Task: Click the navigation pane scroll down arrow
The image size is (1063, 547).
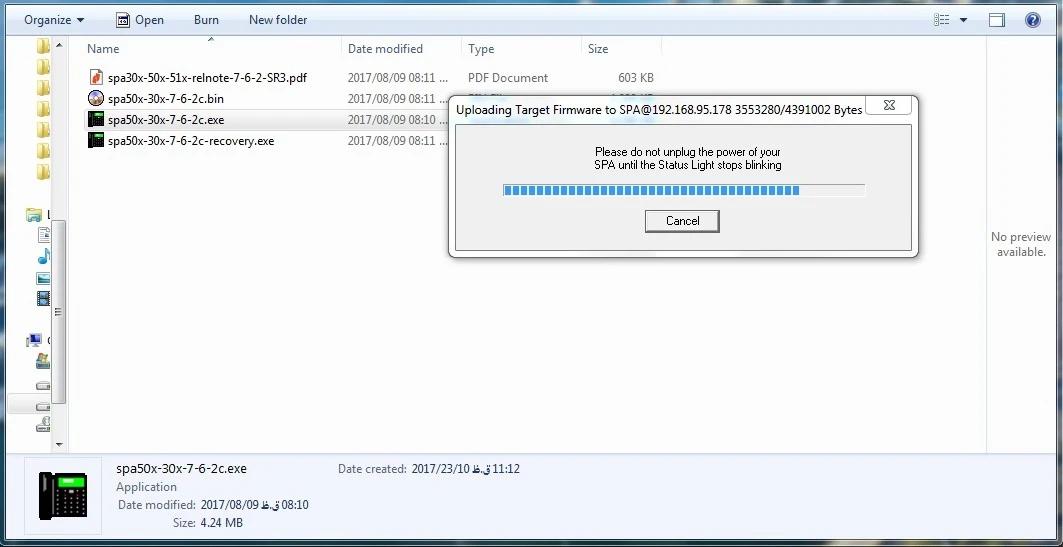Action: coord(59,445)
